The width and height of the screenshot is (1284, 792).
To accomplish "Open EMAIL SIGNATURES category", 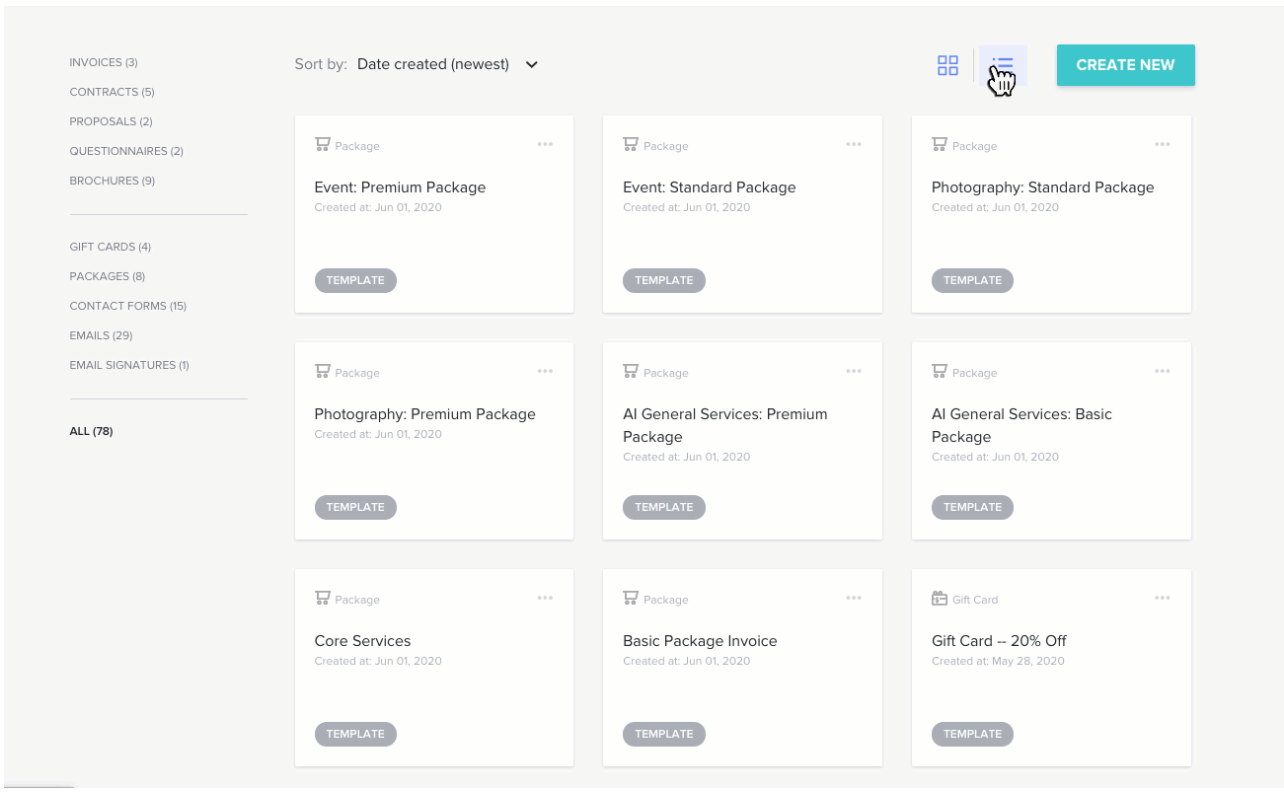I will click(129, 365).
